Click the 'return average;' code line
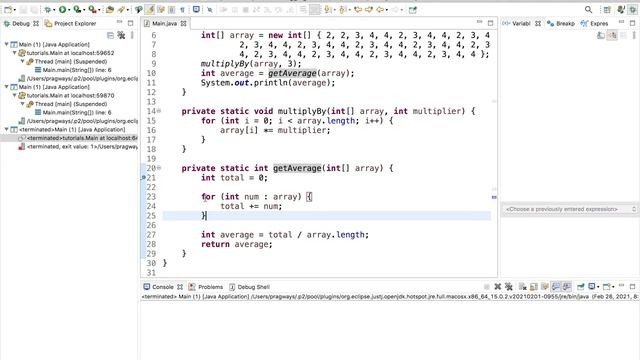640x360 pixels. point(236,244)
